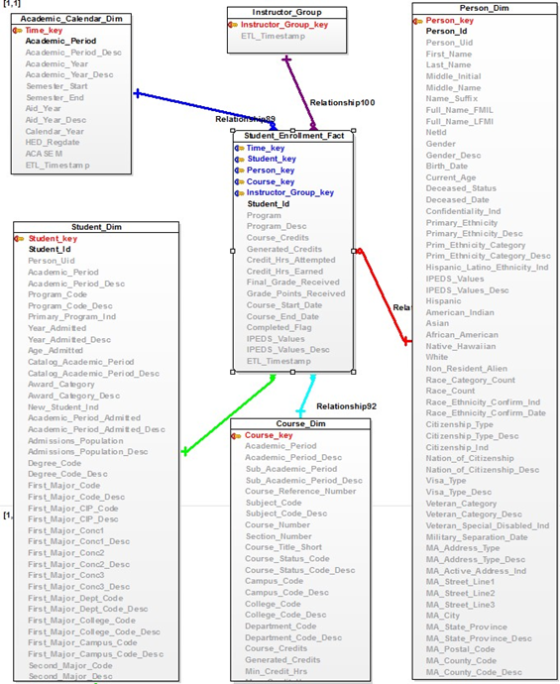Select the Person_Dim table header
The height and width of the screenshot is (684, 560).
(x=484, y=8)
